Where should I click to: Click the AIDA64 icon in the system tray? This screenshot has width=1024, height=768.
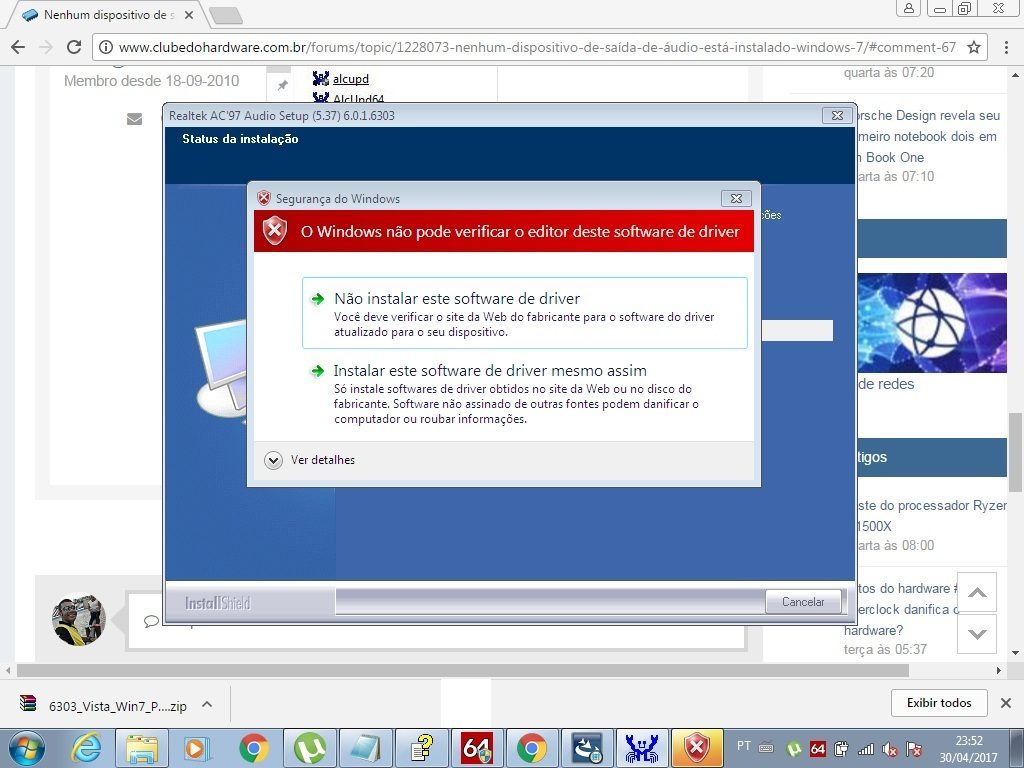tap(818, 750)
